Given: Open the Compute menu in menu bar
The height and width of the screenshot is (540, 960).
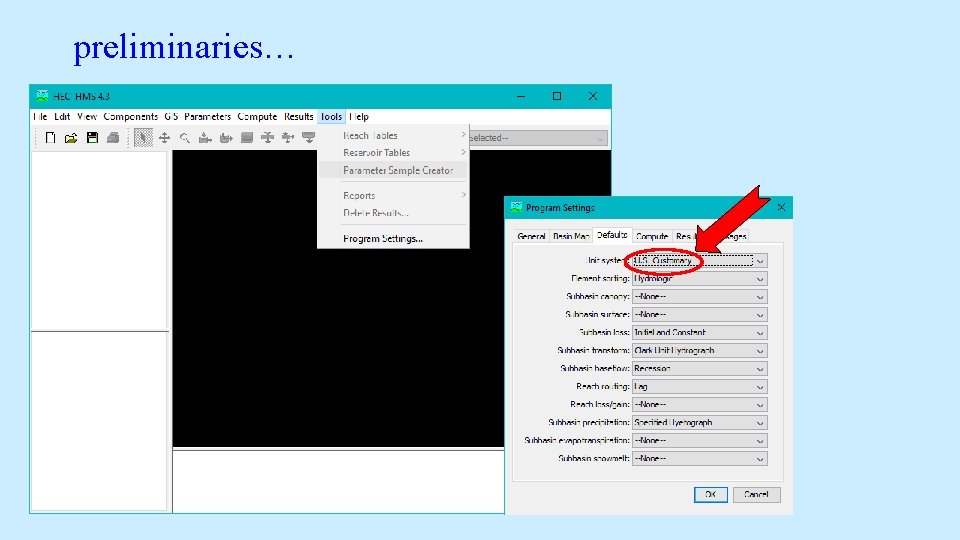Looking at the screenshot, I should pos(257,116).
